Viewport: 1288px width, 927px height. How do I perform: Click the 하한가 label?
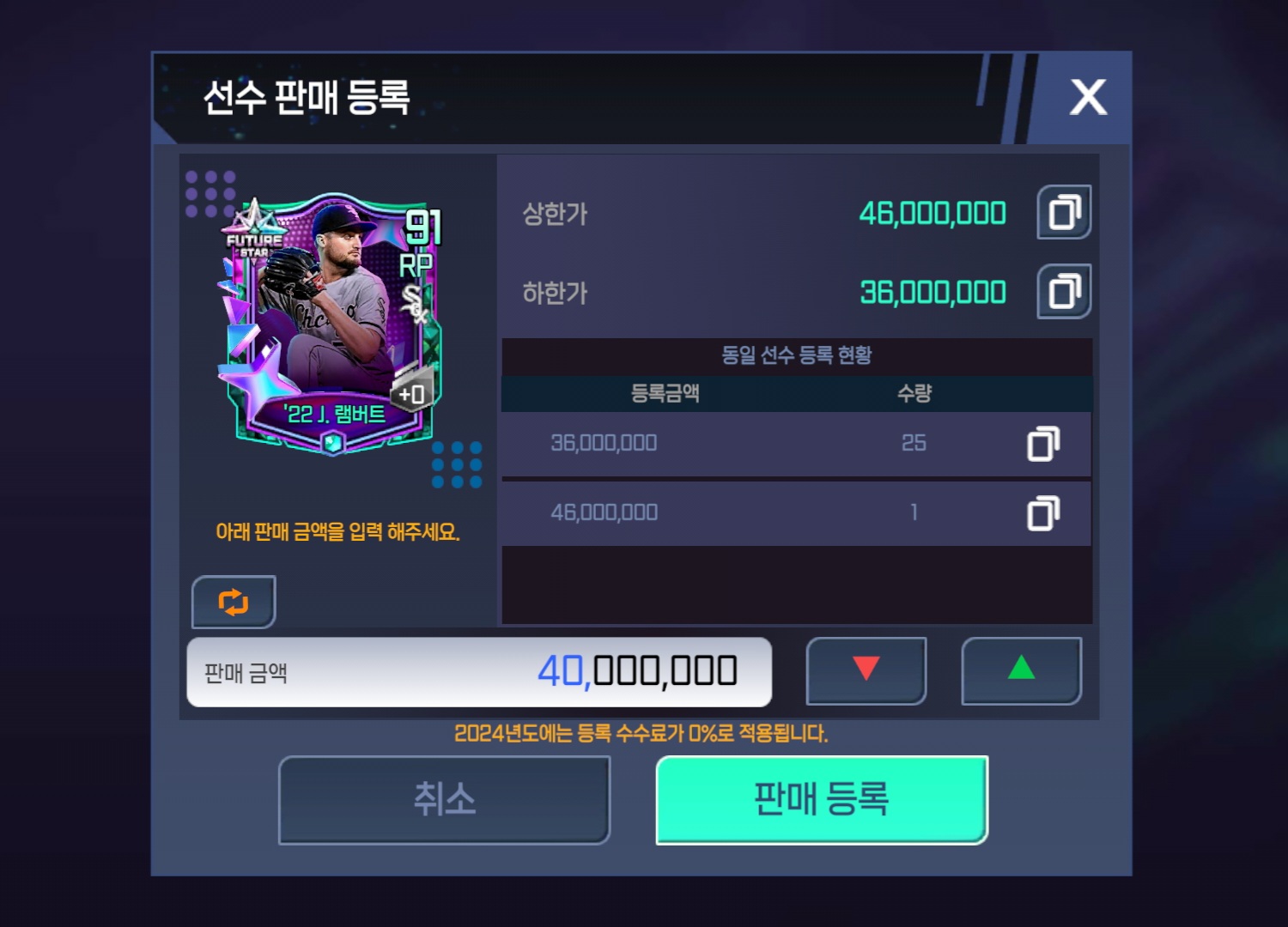tap(555, 293)
